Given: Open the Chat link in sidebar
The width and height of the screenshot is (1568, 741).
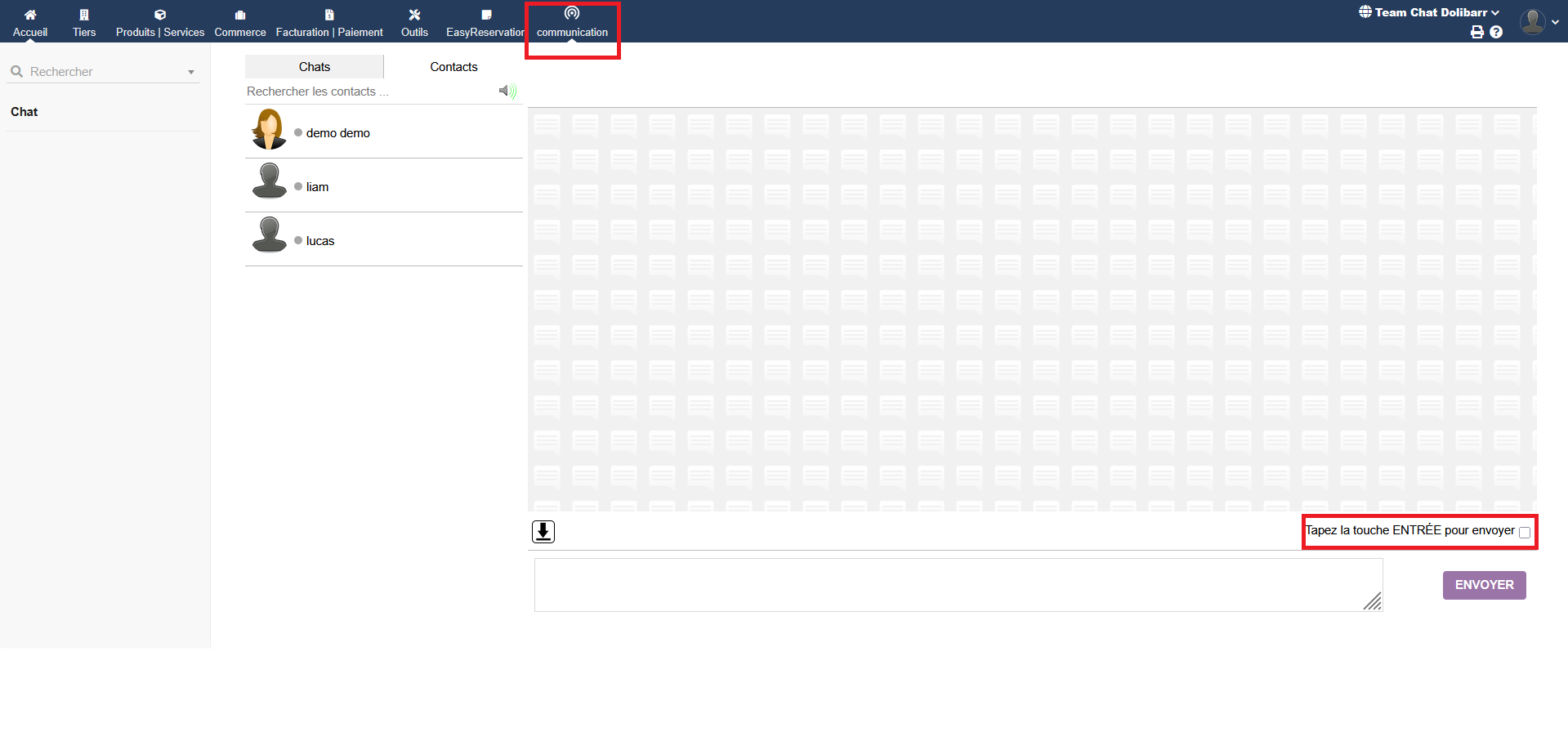Looking at the screenshot, I should pos(25,112).
